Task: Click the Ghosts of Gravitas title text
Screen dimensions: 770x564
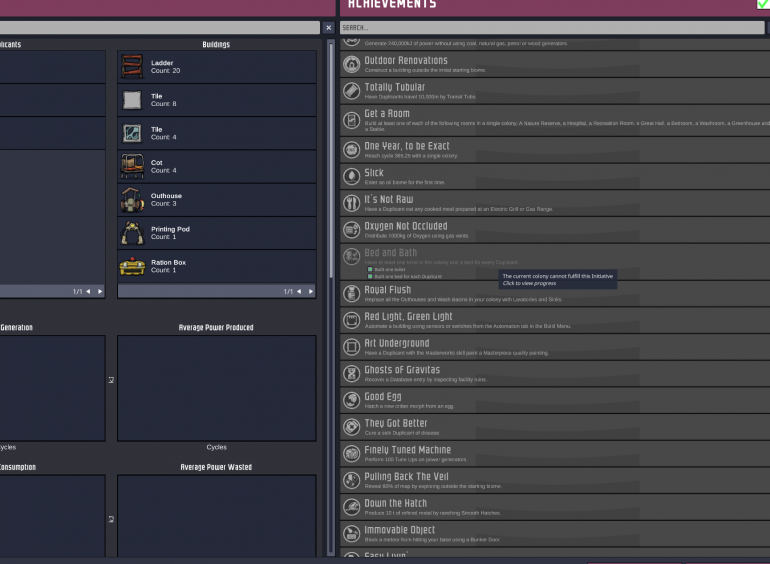Action: 402,370
